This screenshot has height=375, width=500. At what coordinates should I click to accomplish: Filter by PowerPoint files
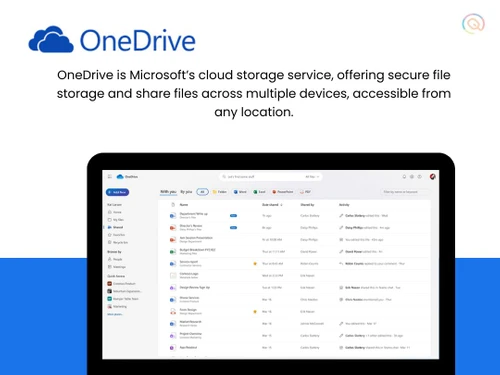[283, 192]
